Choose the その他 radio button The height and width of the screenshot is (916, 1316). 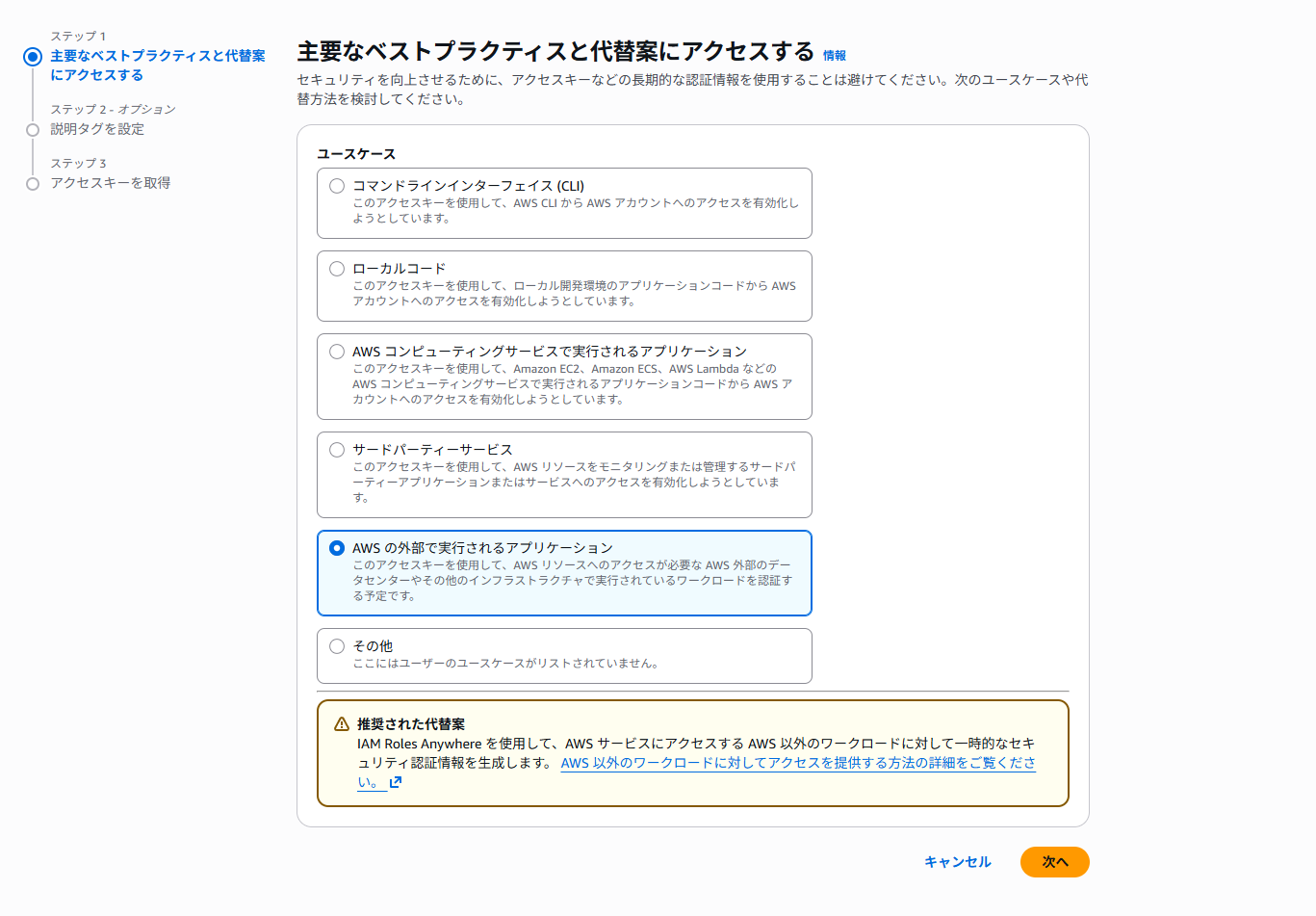tap(337, 646)
